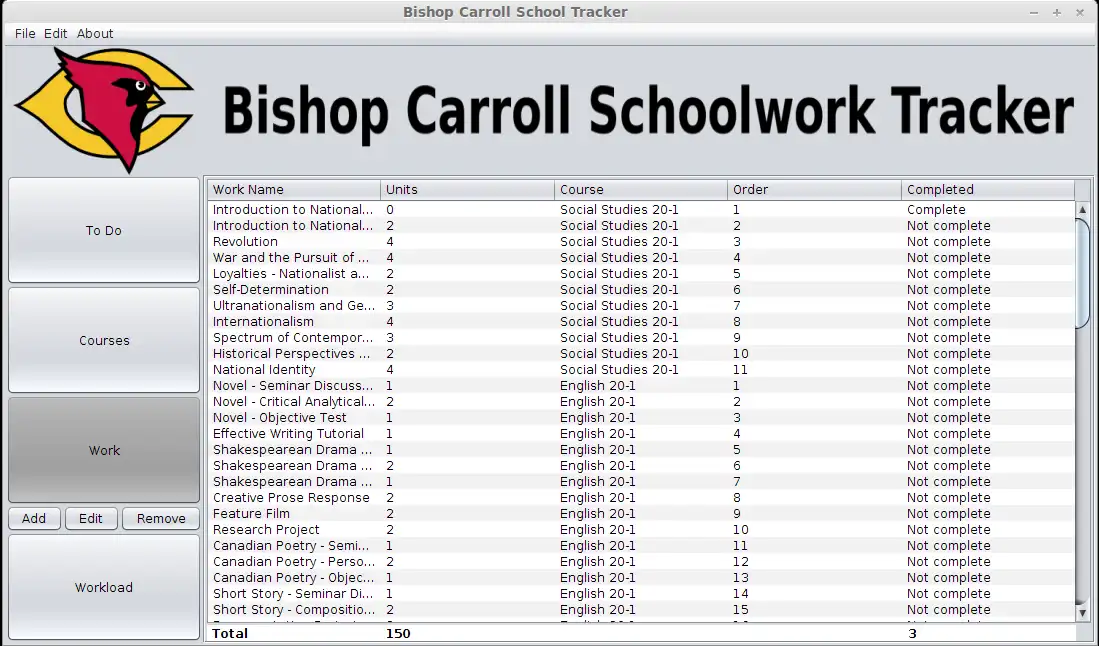1099x646 pixels.
Task: Select the 'Novel - Objective Test' row
Action: [641, 418]
